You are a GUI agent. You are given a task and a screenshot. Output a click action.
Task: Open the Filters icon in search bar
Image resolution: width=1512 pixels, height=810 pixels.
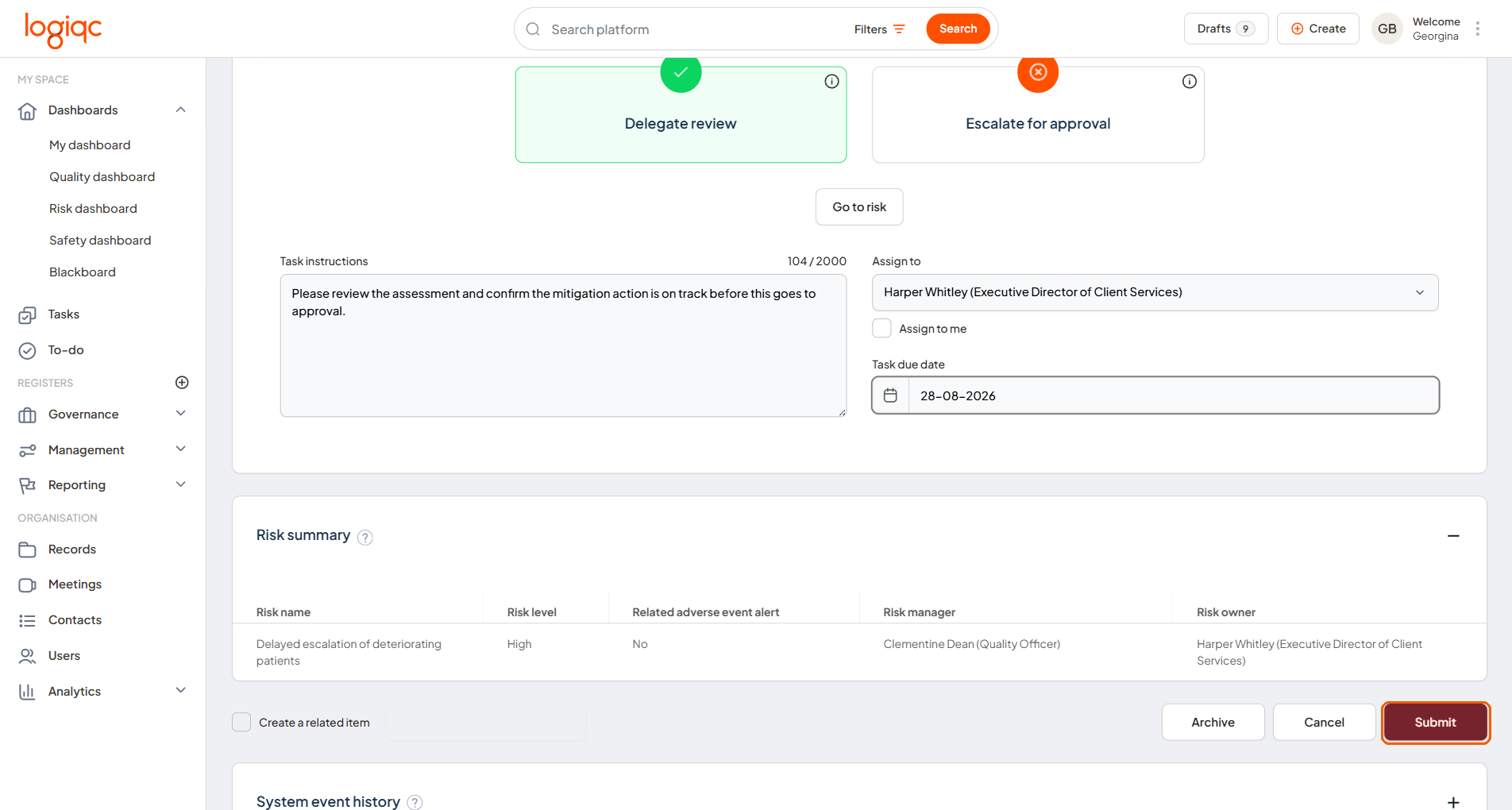tap(899, 29)
